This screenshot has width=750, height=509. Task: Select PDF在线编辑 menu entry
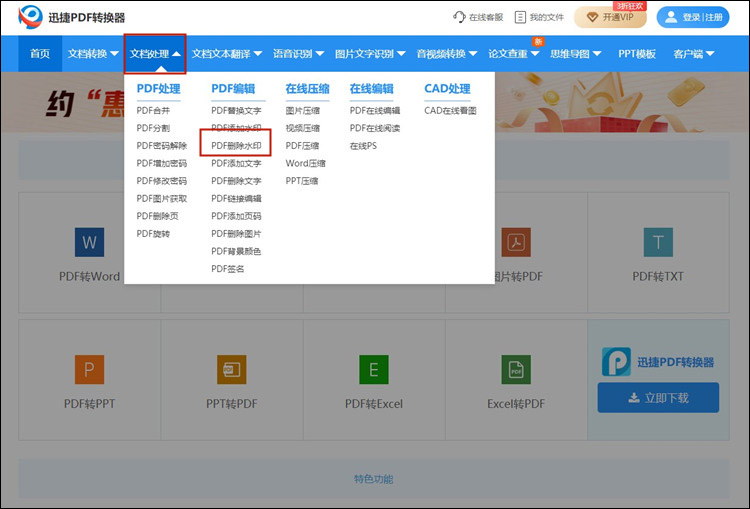pyautogui.click(x=375, y=111)
